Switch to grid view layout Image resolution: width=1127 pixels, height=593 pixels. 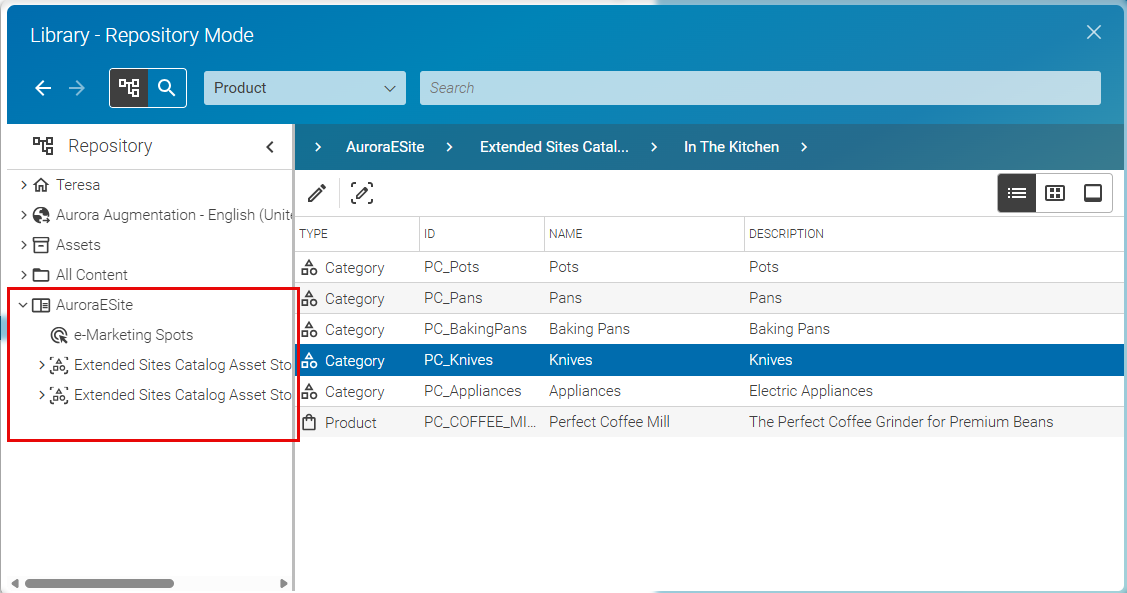[1055, 192]
